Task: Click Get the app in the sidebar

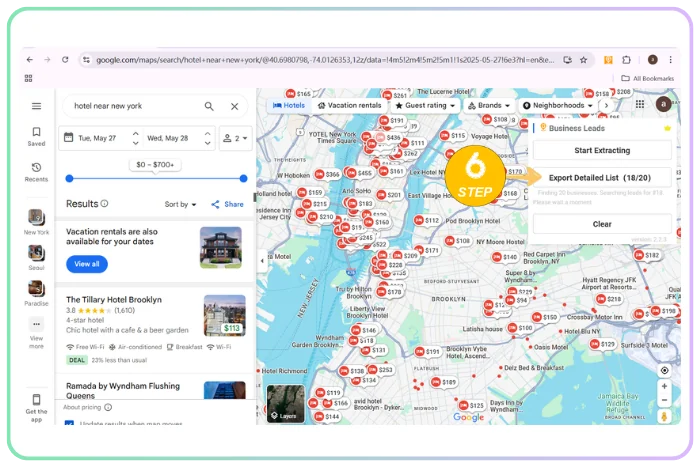Action: click(37, 408)
